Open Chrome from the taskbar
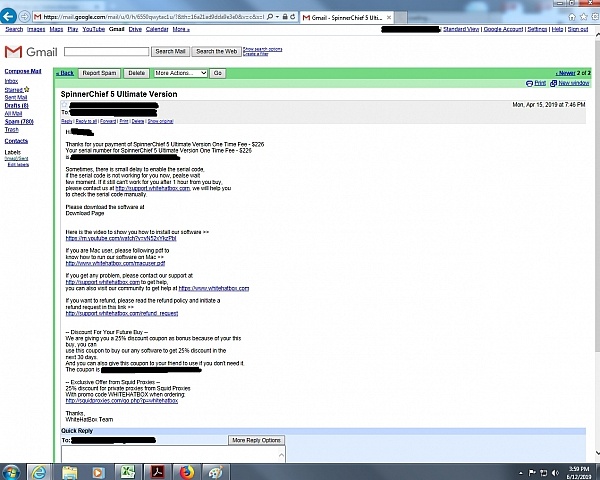600x480 pixels. pyautogui.click(x=215, y=470)
